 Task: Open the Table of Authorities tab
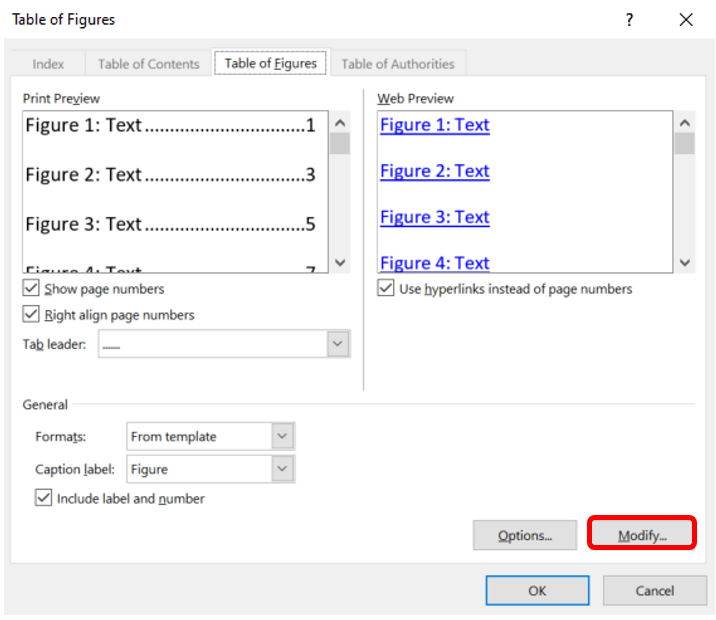click(x=397, y=64)
